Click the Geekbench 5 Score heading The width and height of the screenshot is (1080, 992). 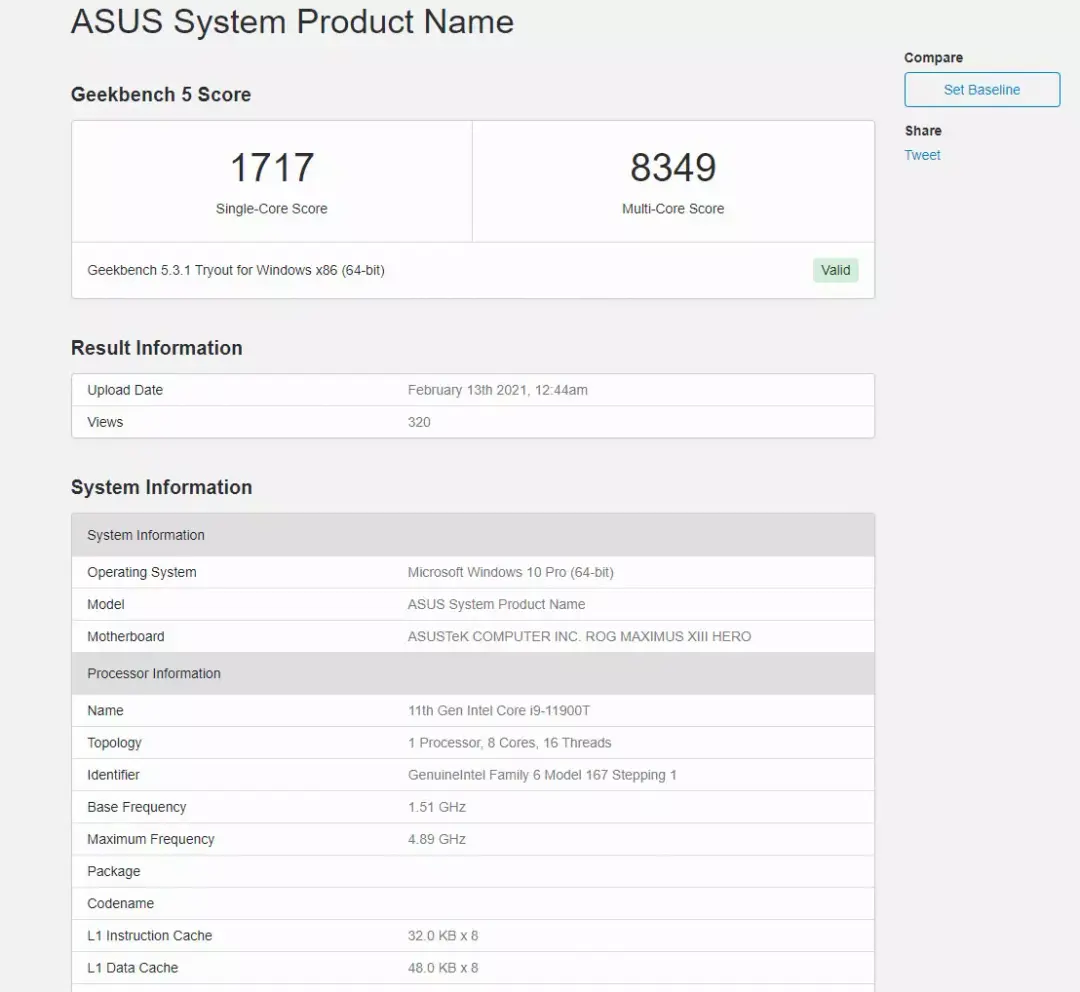[160, 94]
